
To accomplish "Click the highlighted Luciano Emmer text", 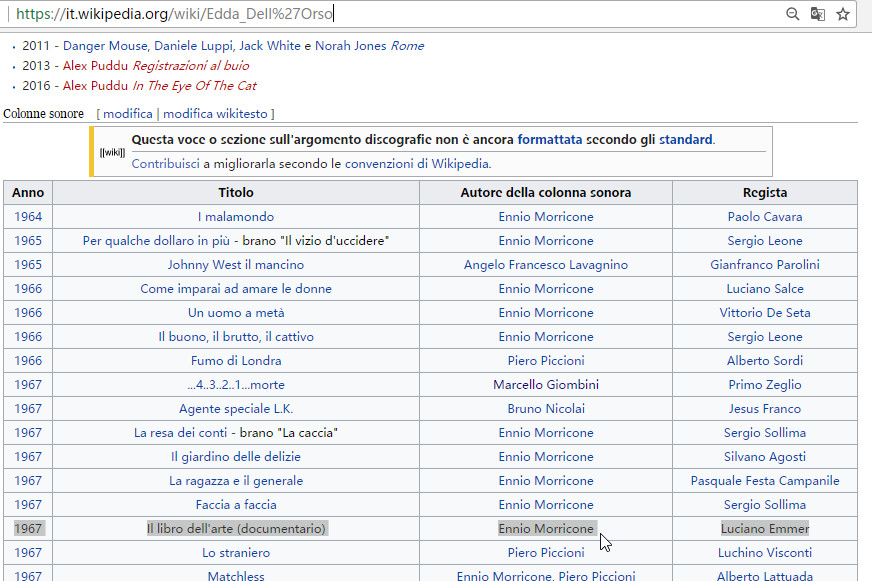I will 765,528.
